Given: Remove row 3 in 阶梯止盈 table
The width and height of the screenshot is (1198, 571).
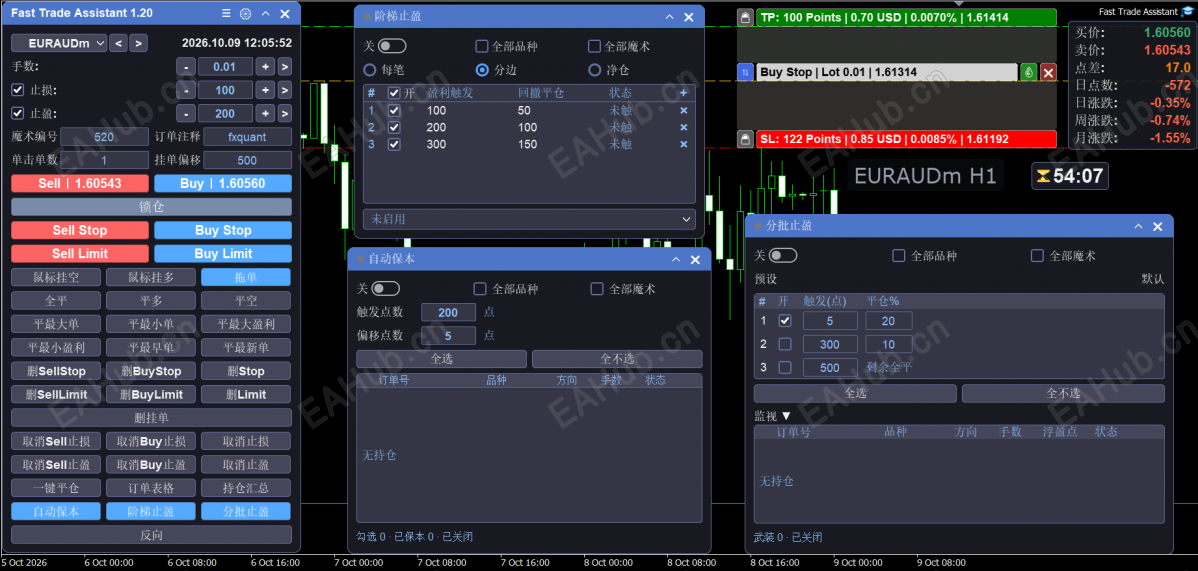Looking at the screenshot, I should pyautogui.click(x=684, y=144).
